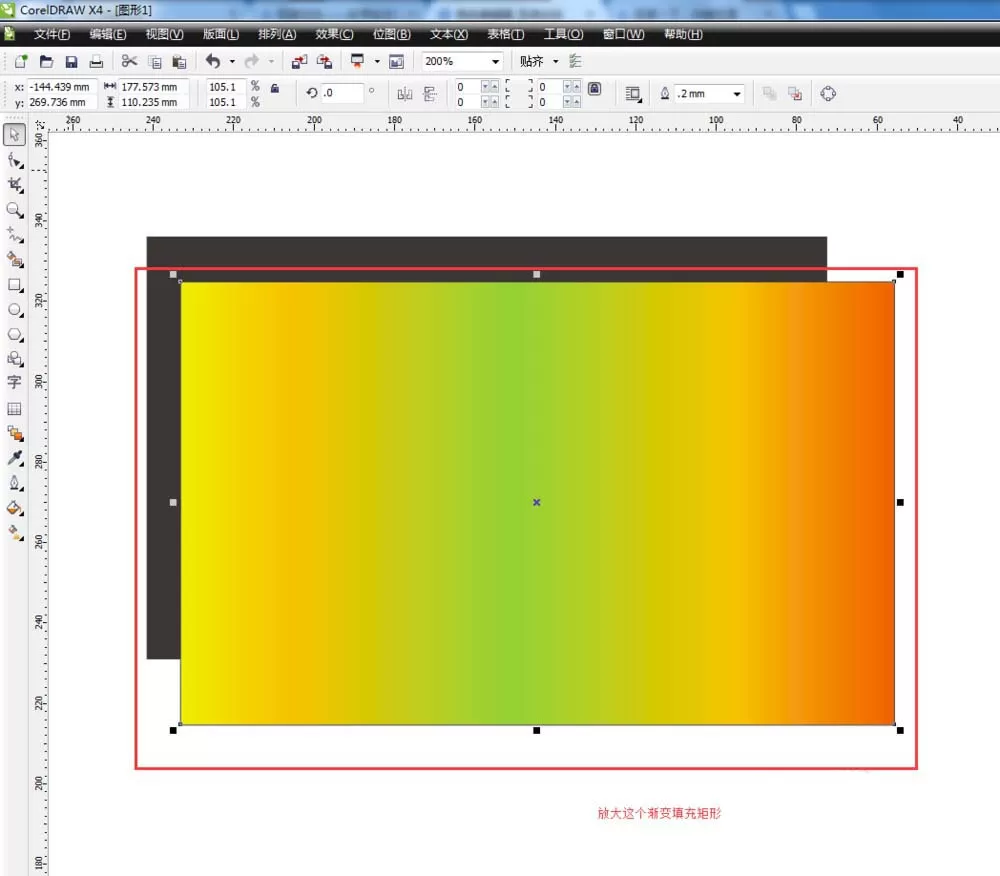The height and width of the screenshot is (876, 1000).
Task: Select the Crop tool
Action: click(x=15, y=185)
